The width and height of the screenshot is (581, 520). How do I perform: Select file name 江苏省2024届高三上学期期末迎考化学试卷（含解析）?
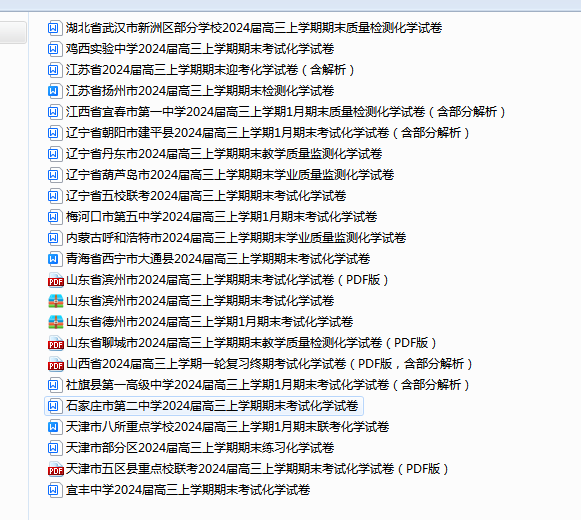[210, 70]
